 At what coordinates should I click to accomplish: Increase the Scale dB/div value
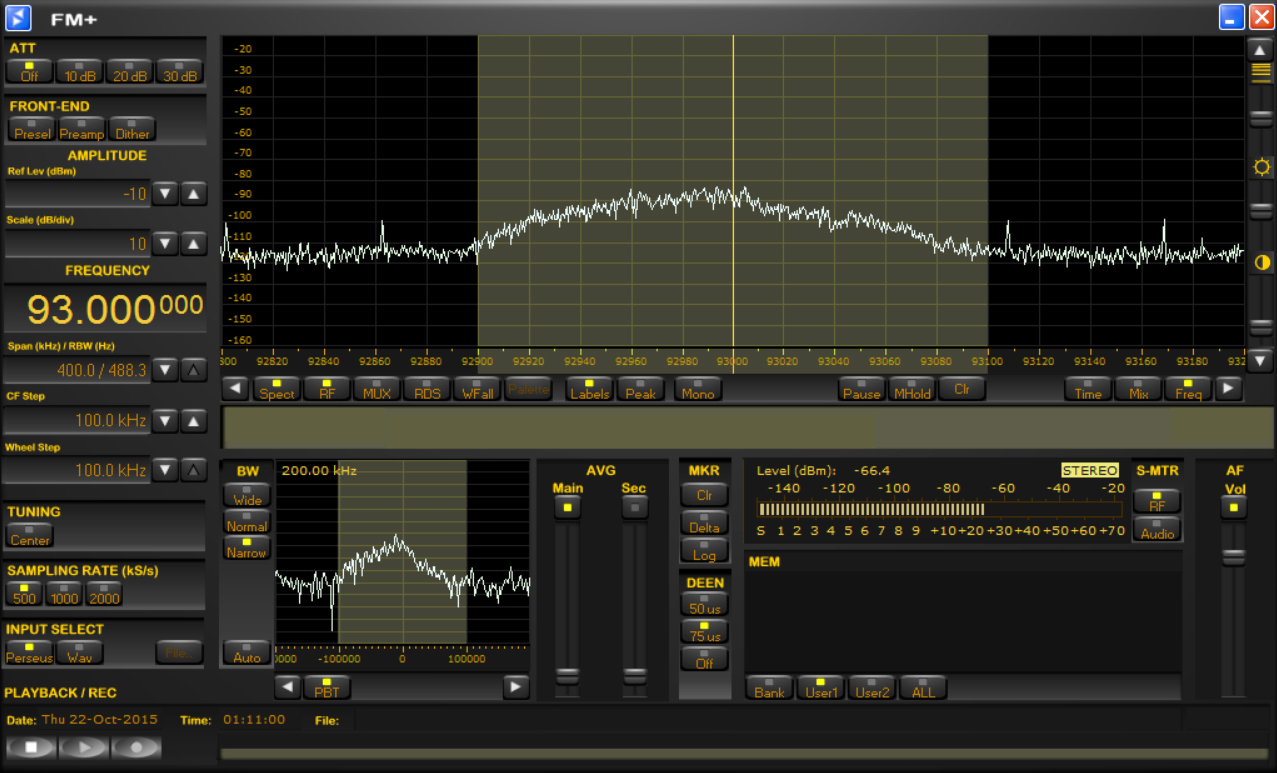(x=194, y=243)
